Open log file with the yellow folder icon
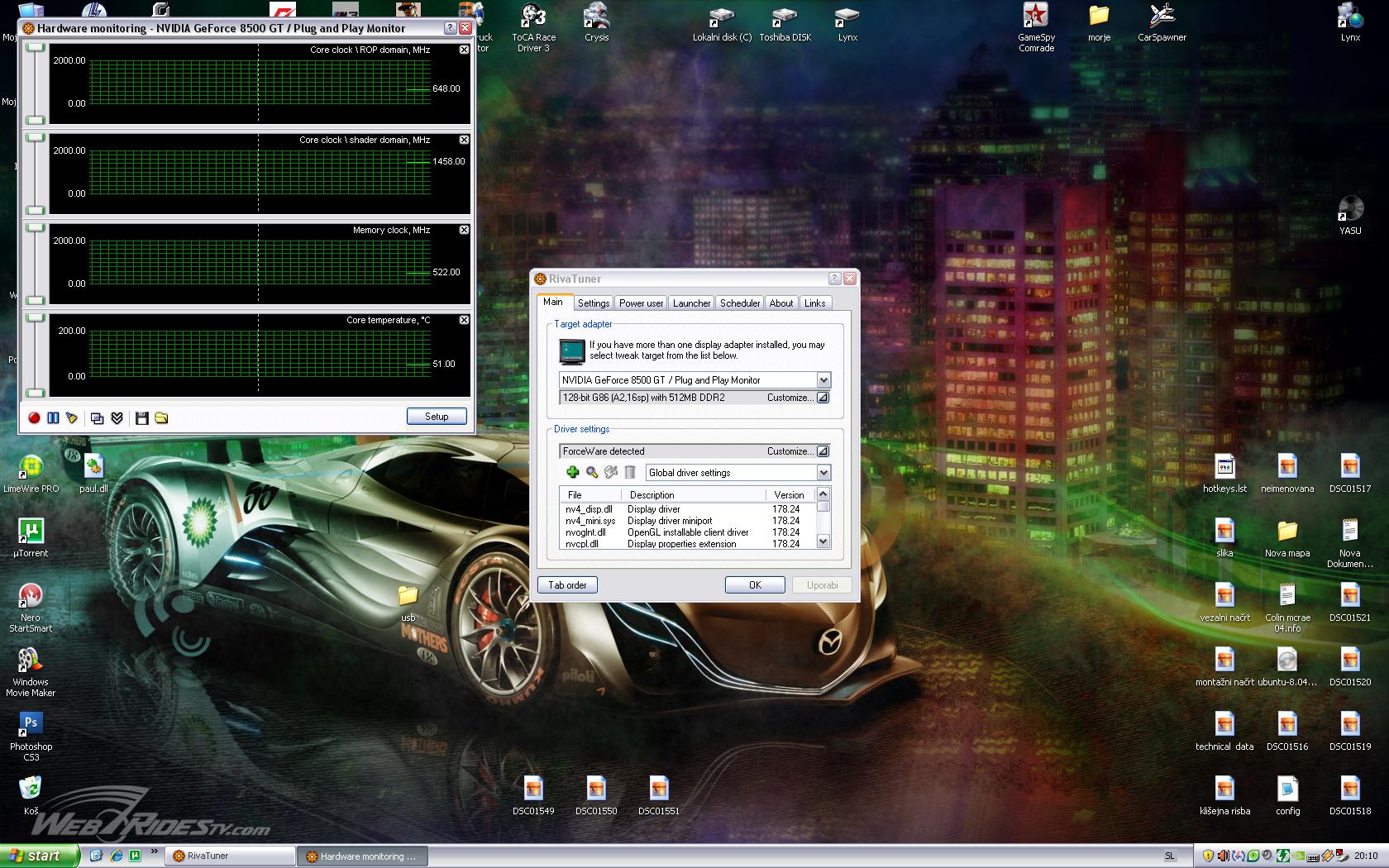Screen dimensions: 1389x868 click(161, 418)
